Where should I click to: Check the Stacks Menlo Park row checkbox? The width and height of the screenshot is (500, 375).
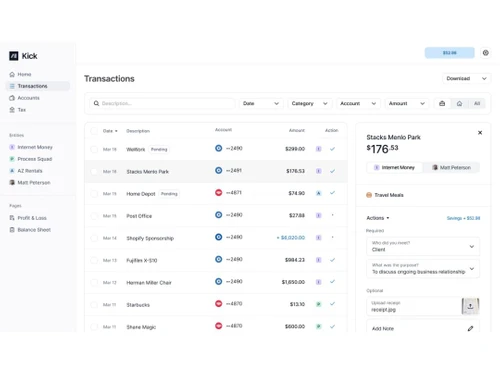coord(94,171)
